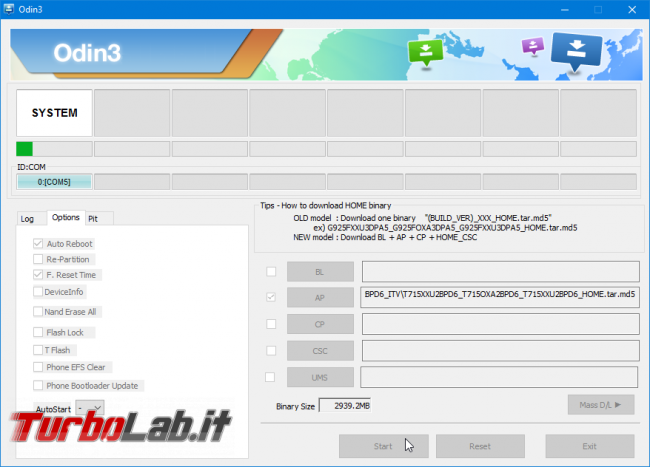The height and width of the screenshot is (467, 650).
Task: Enable the DeviceInfo checkbox
Action: pyautogui.click(x=38, y=292)
